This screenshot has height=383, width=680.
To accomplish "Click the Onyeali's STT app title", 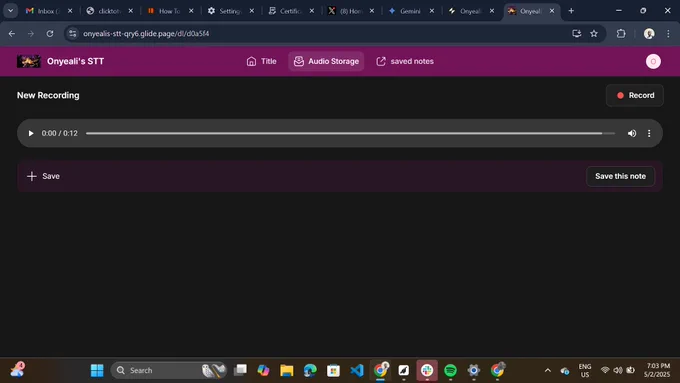I will point(75,61).
